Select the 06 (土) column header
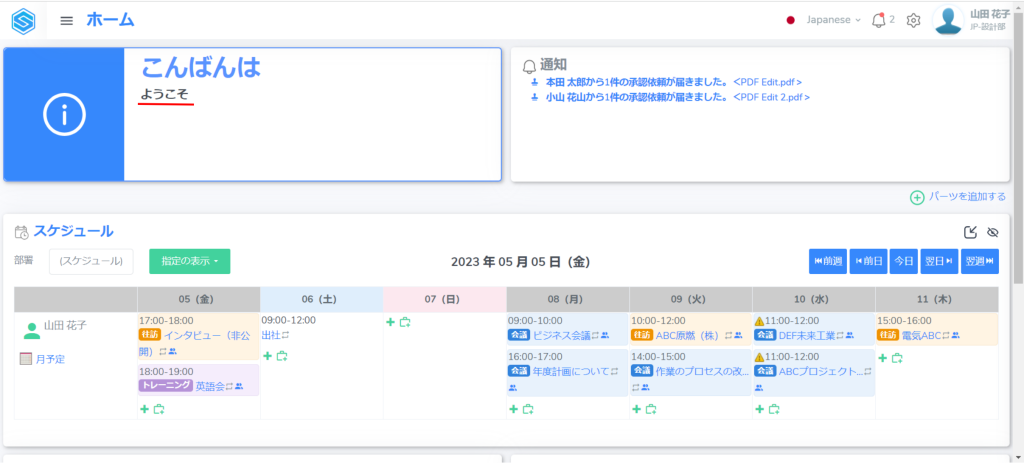The width and height of the screenshot is (1024, 463). coord(321,299)
